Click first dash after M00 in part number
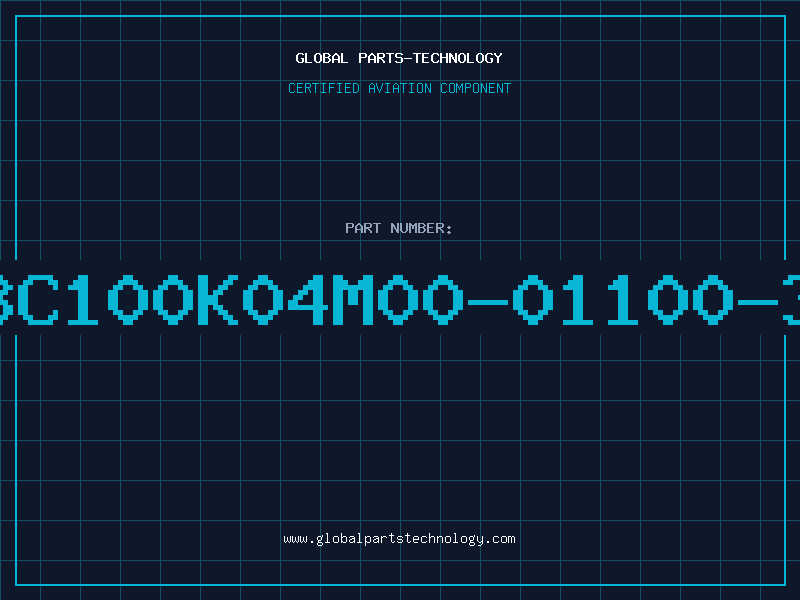This screenshot has width=800, height=600. pos(488,302)
